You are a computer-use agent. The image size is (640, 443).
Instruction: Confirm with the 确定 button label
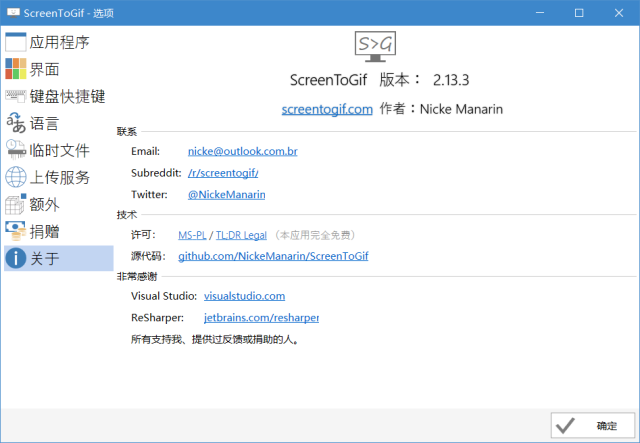click(607, 426)
